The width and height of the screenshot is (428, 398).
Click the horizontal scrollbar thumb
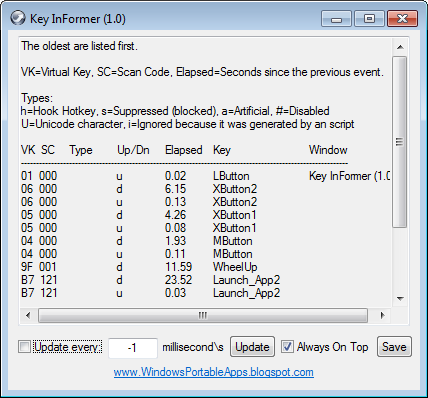203,315
